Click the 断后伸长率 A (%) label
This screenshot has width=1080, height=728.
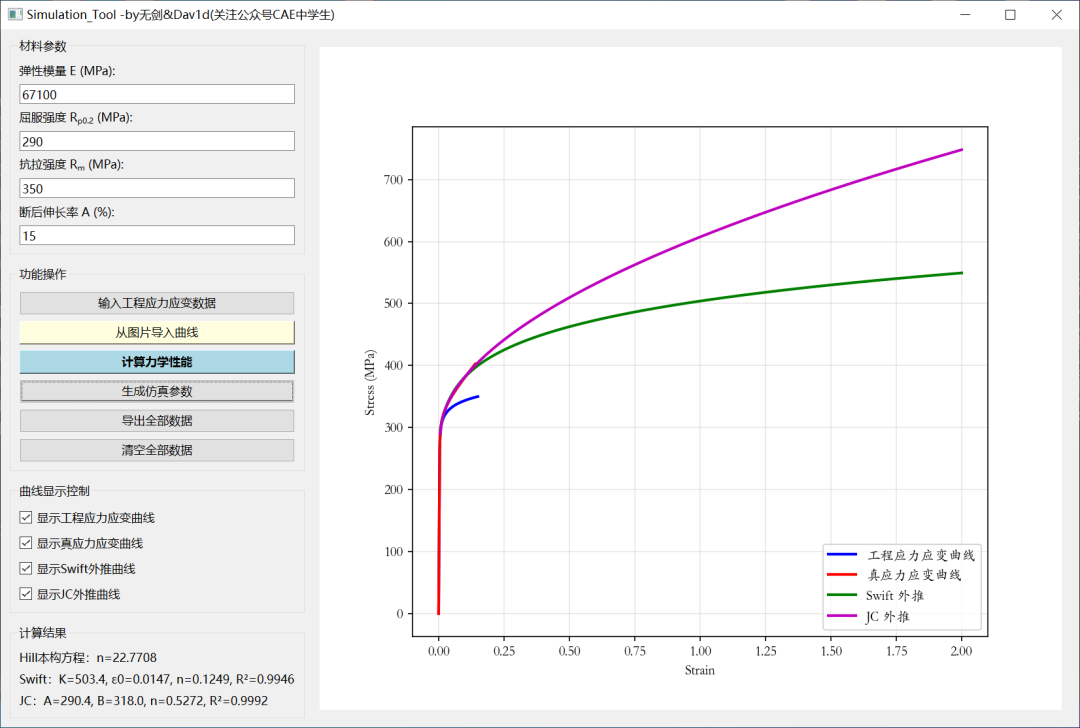[67, 212]
